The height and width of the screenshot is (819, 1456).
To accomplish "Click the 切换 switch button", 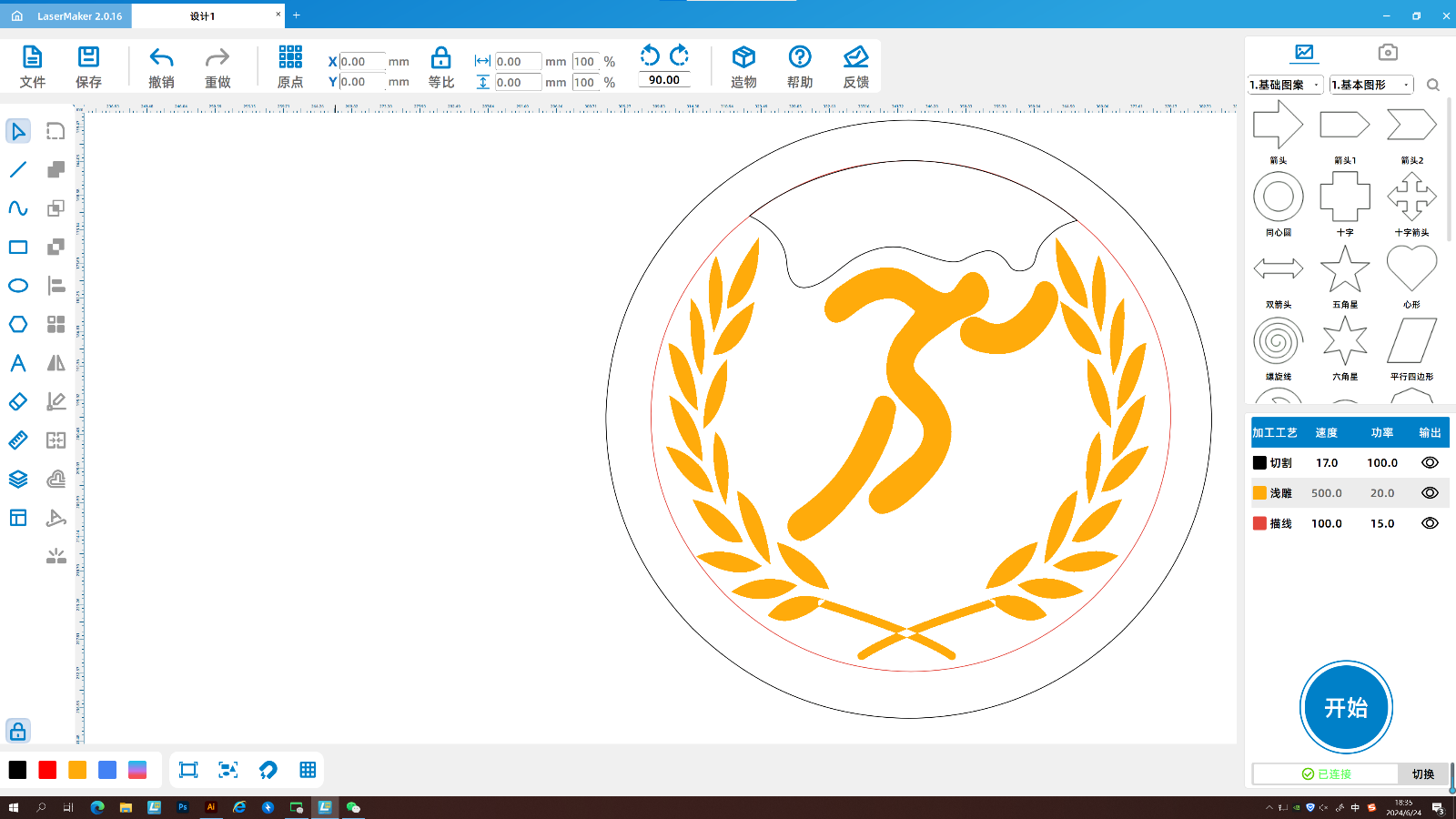I will coord(1422,774).
